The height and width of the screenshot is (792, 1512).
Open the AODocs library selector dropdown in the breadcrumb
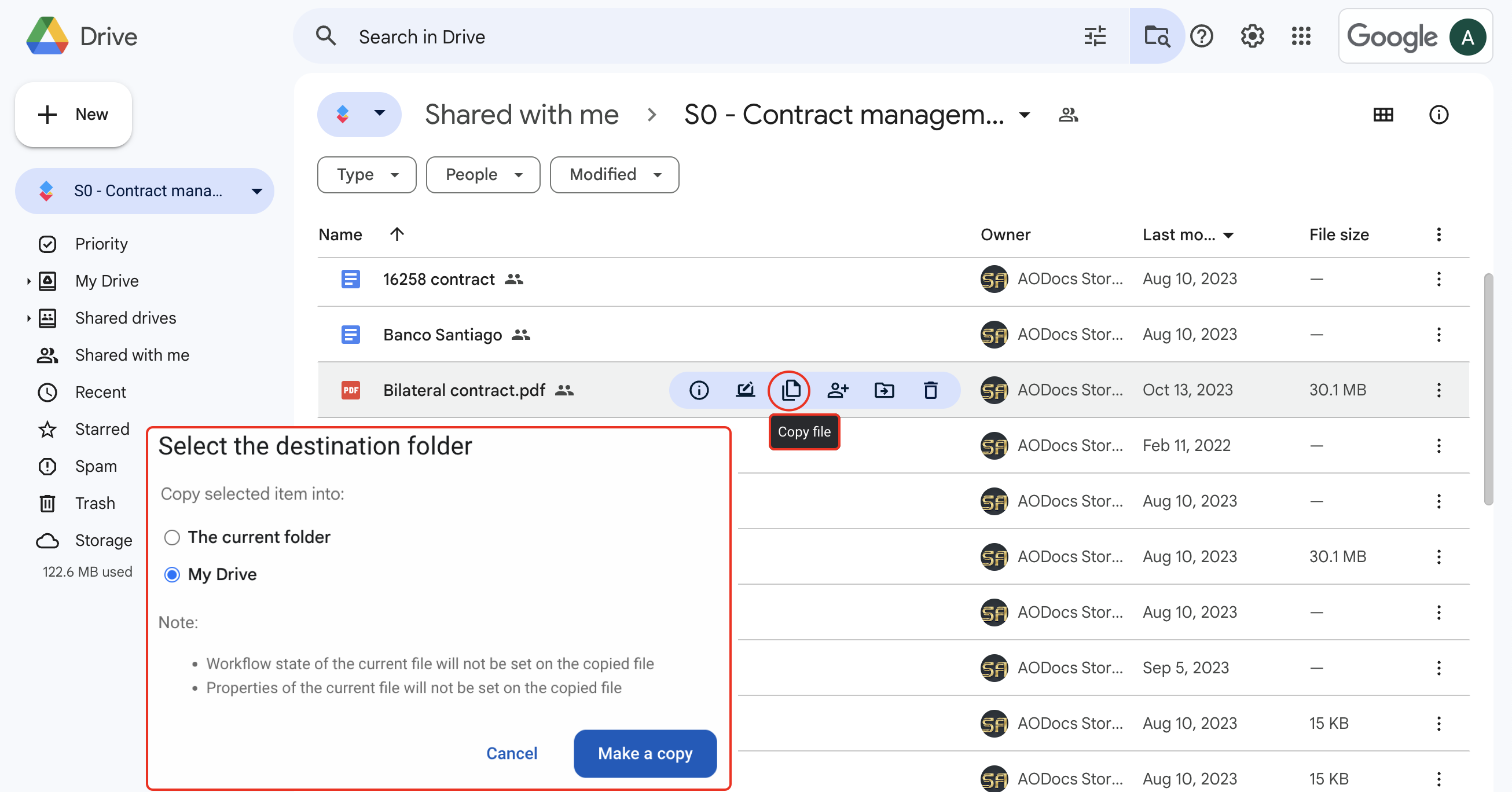(x=359, y=114)
